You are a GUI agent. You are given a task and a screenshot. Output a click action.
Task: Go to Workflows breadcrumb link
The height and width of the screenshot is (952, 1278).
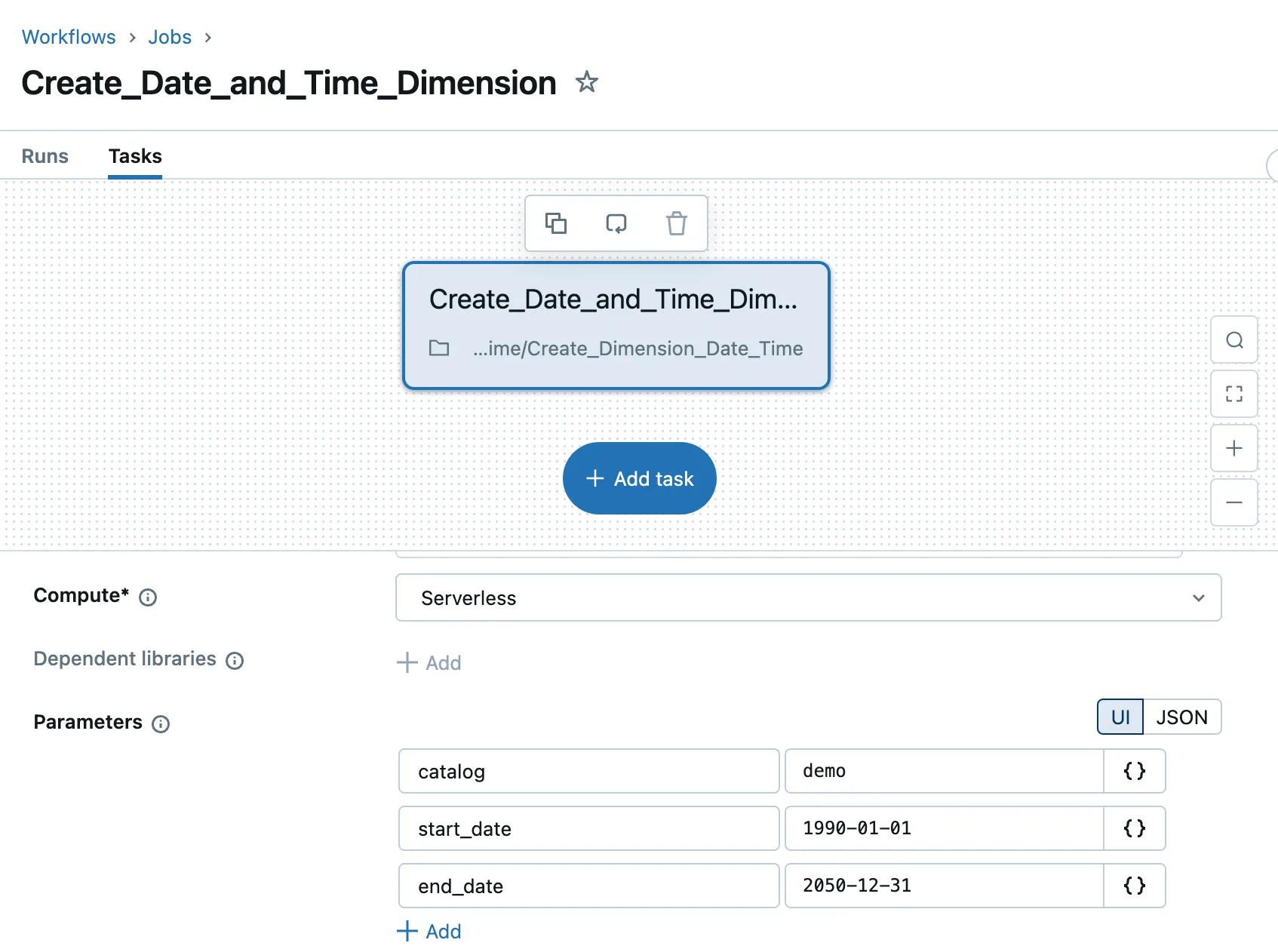pyautogui.click(x=69, y=37)
